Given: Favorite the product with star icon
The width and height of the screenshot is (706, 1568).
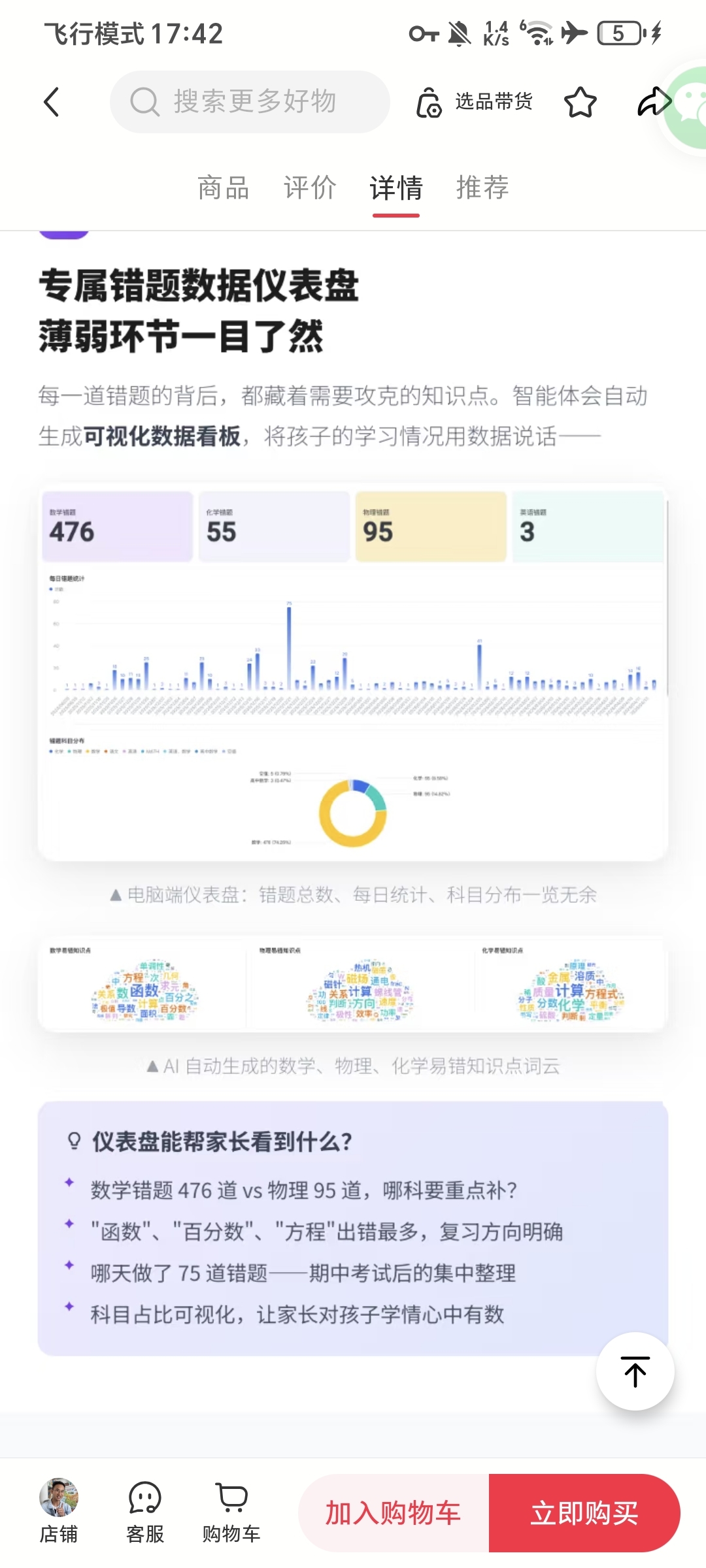Looking at the screenshot, I should [580, 102].
